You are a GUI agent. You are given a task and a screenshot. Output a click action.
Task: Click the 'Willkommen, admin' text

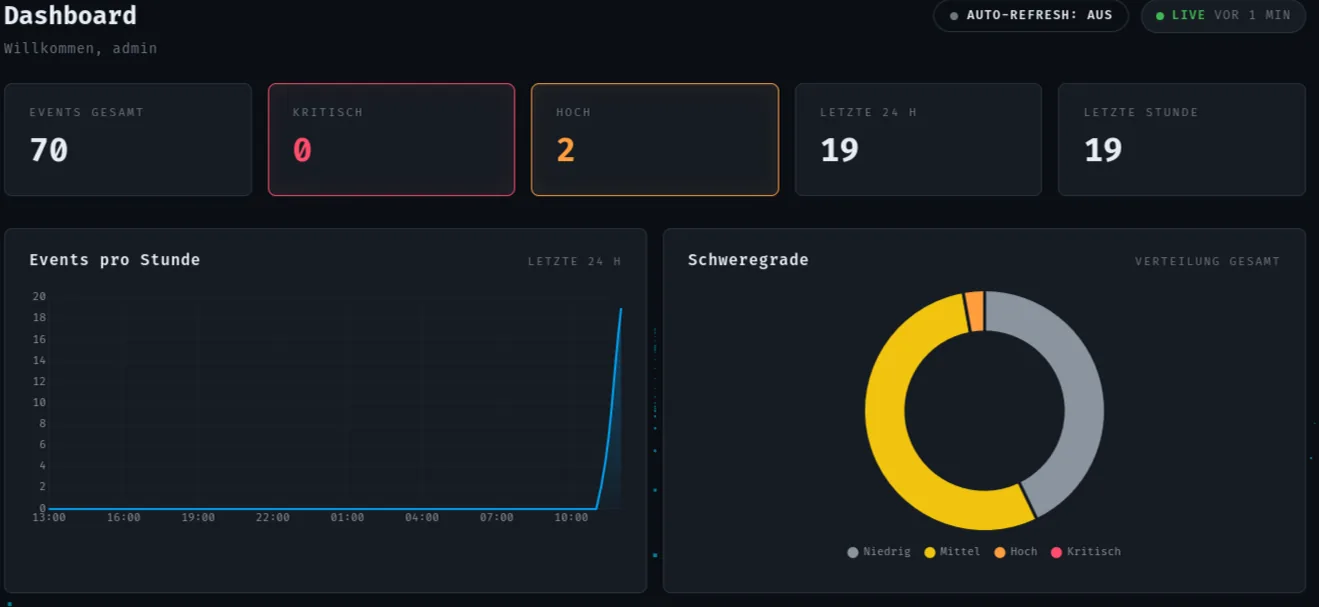(x=80, y=48)
